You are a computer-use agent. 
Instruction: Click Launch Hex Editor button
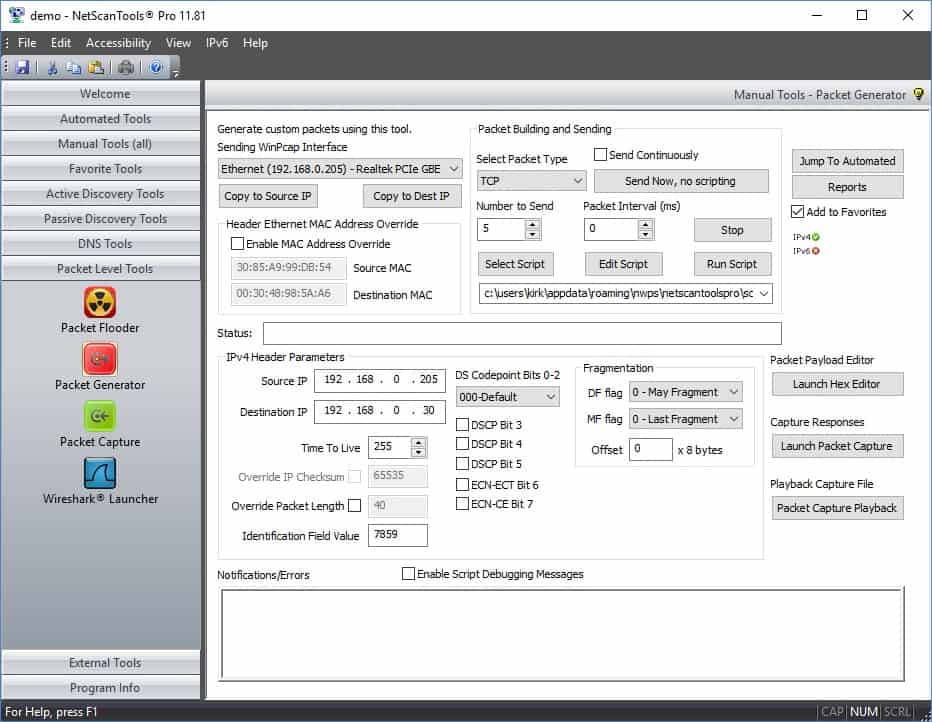pyautogui.click(x=837, y=384)
